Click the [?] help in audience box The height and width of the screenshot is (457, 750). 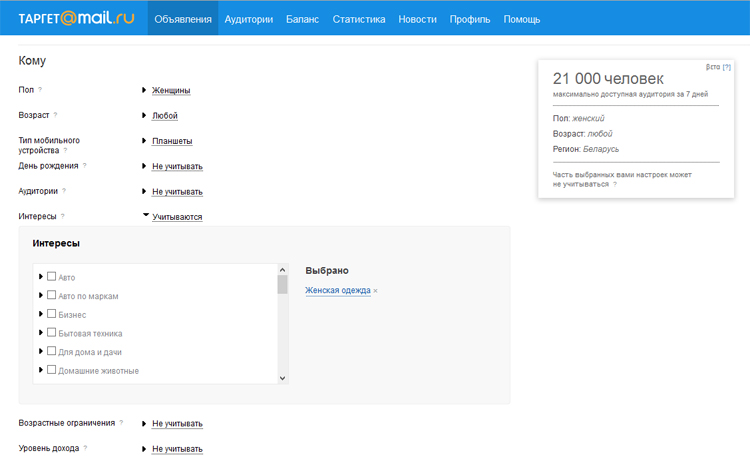[x=727, y=67]
